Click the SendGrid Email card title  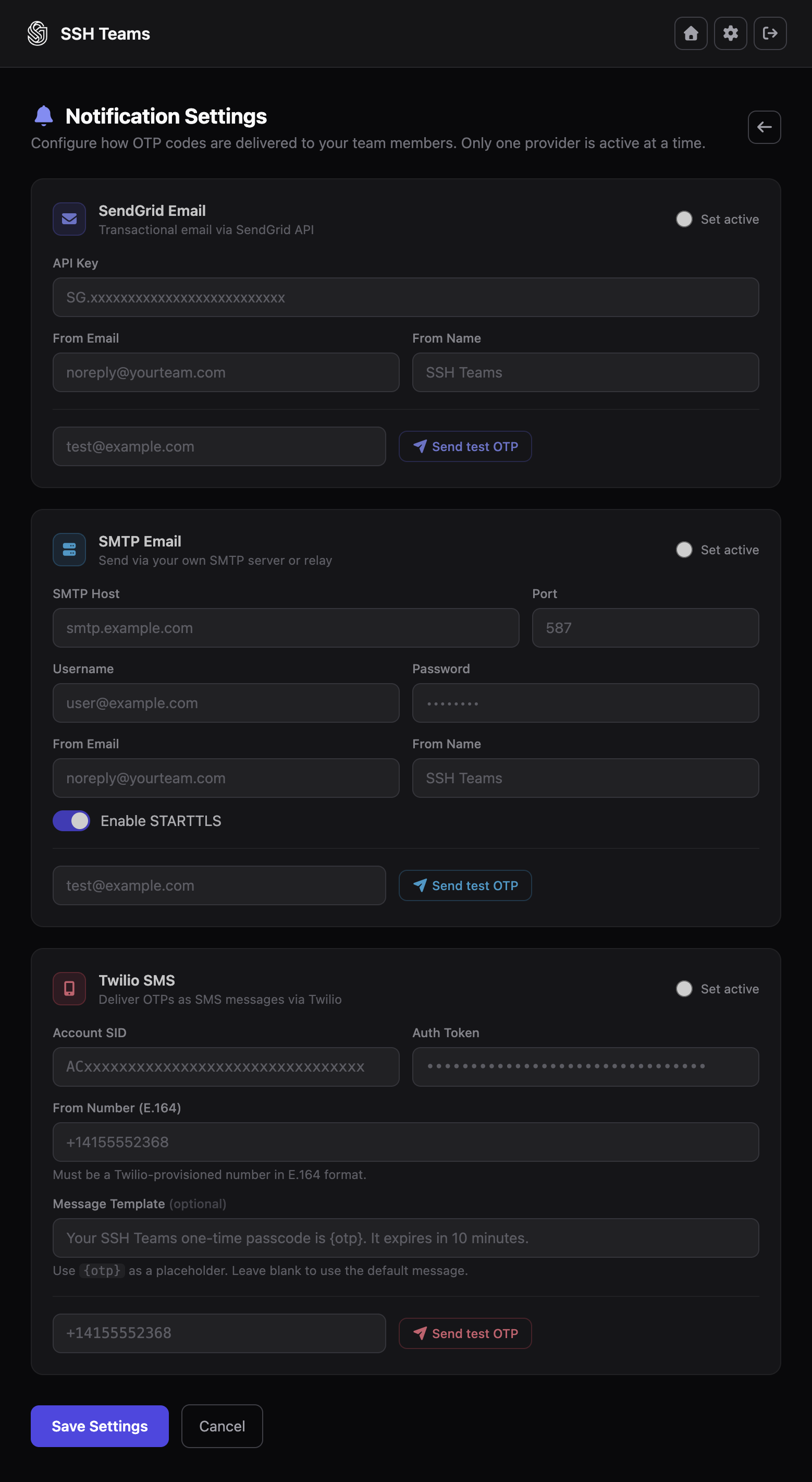click(x=152, y=211)
